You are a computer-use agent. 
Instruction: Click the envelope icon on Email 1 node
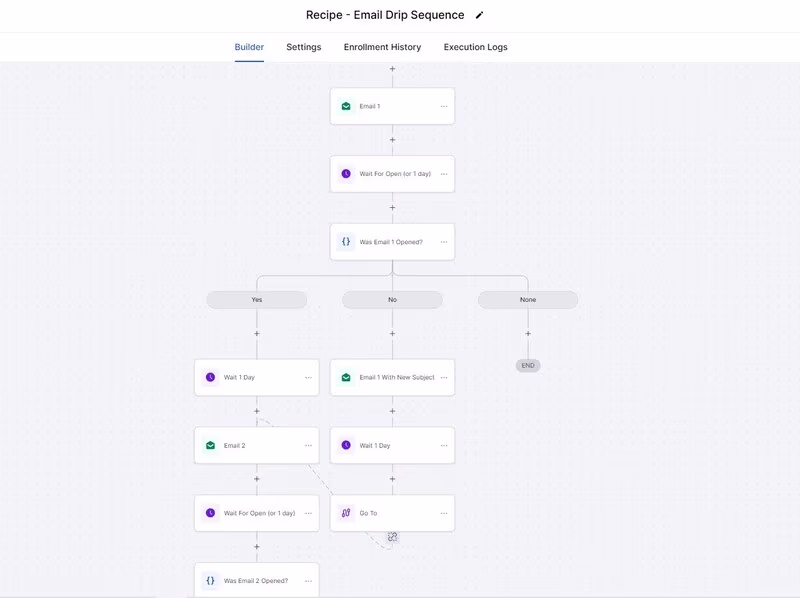click(346, 105)
